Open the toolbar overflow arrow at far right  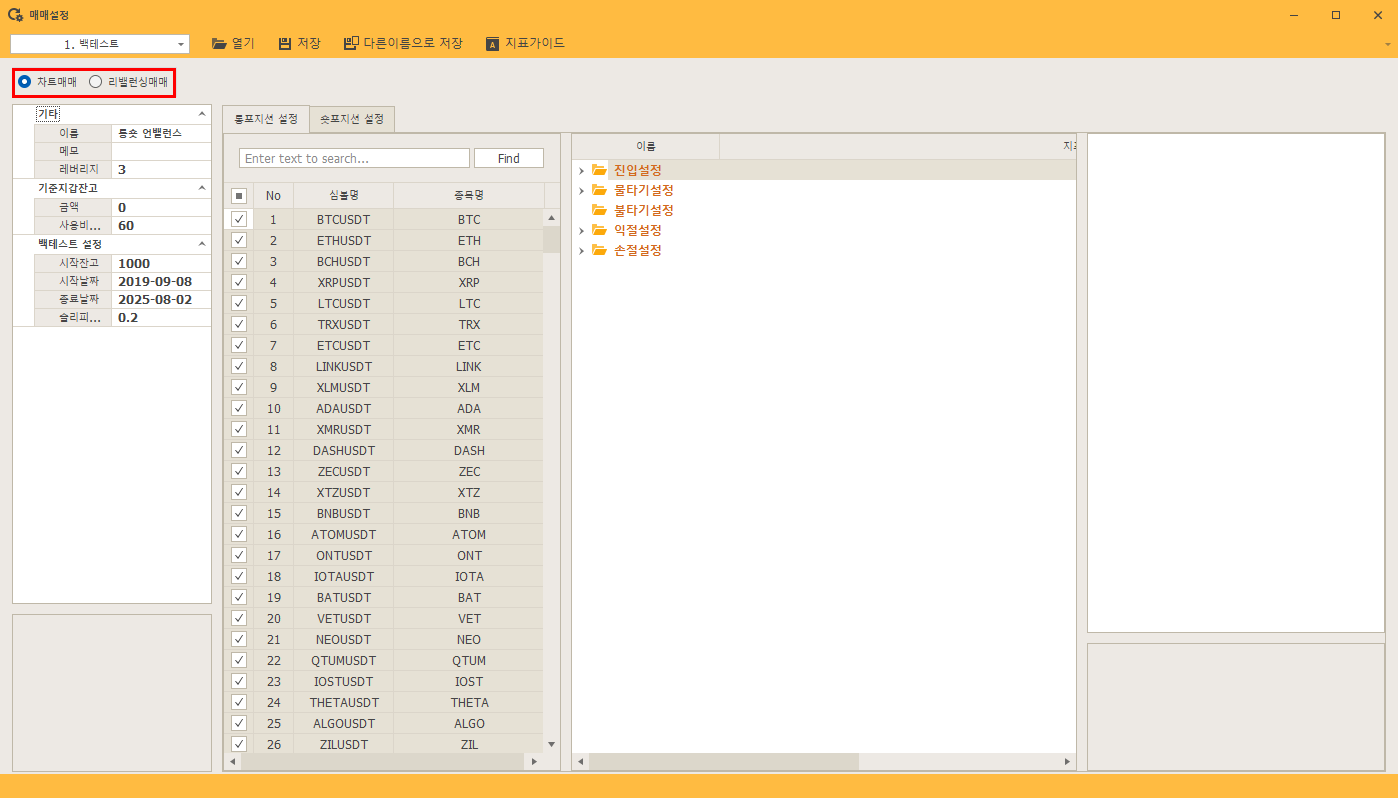1388,44
